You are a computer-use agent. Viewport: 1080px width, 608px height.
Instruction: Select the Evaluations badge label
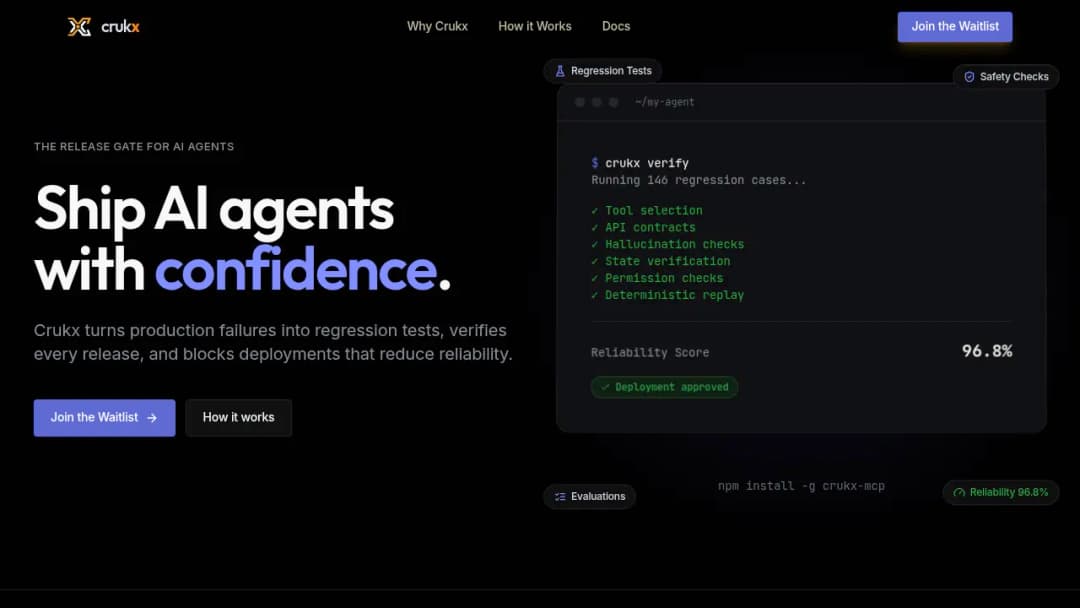(x=598, y=496)
